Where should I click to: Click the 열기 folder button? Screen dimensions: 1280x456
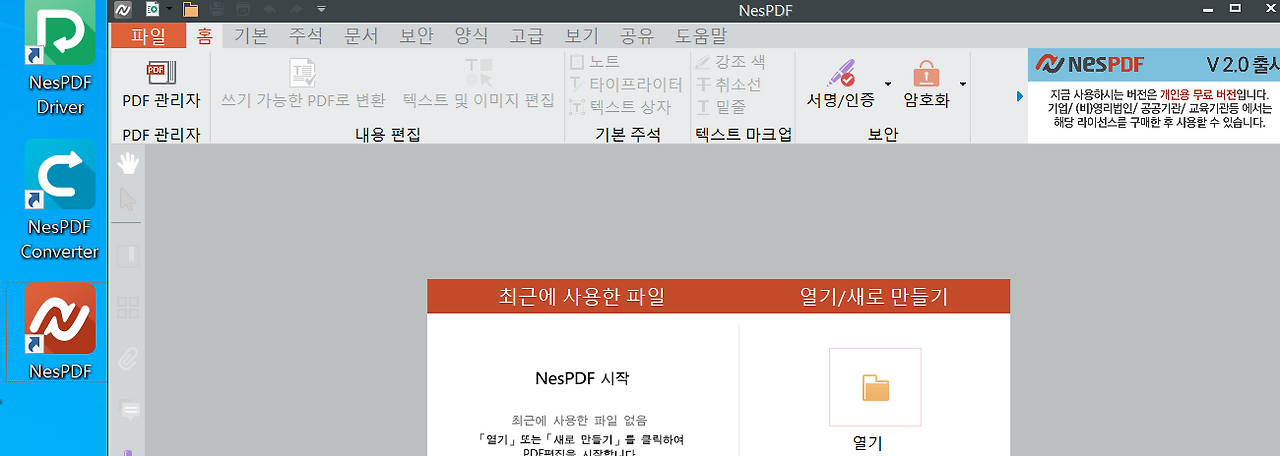pos(875,387)
